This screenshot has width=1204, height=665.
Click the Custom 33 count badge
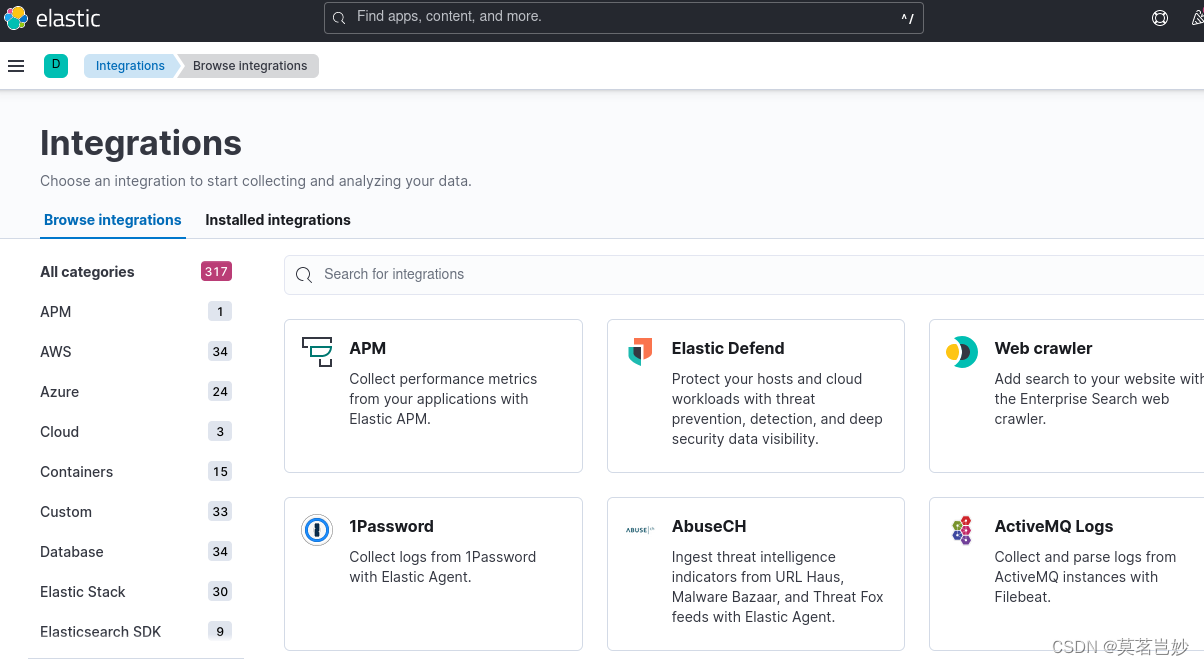coord(220,511)
